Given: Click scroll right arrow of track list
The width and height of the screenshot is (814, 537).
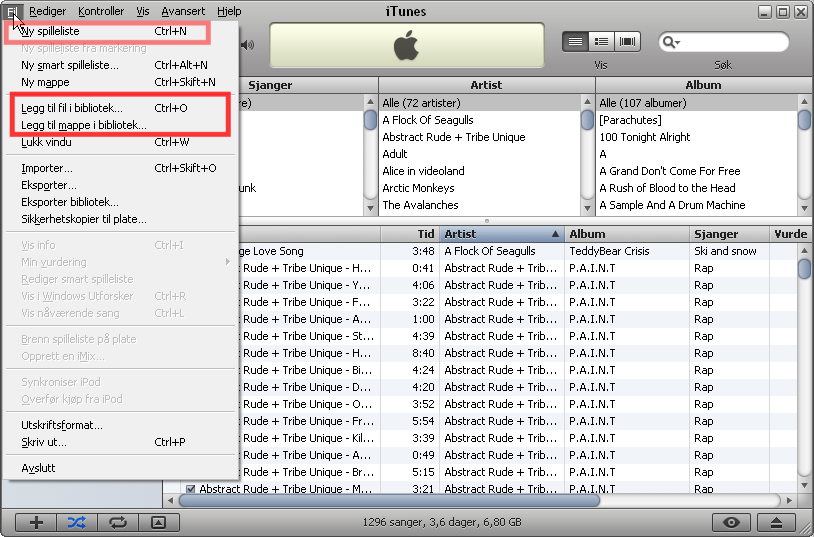Looking at the screenshot, I should coord(790,501).
